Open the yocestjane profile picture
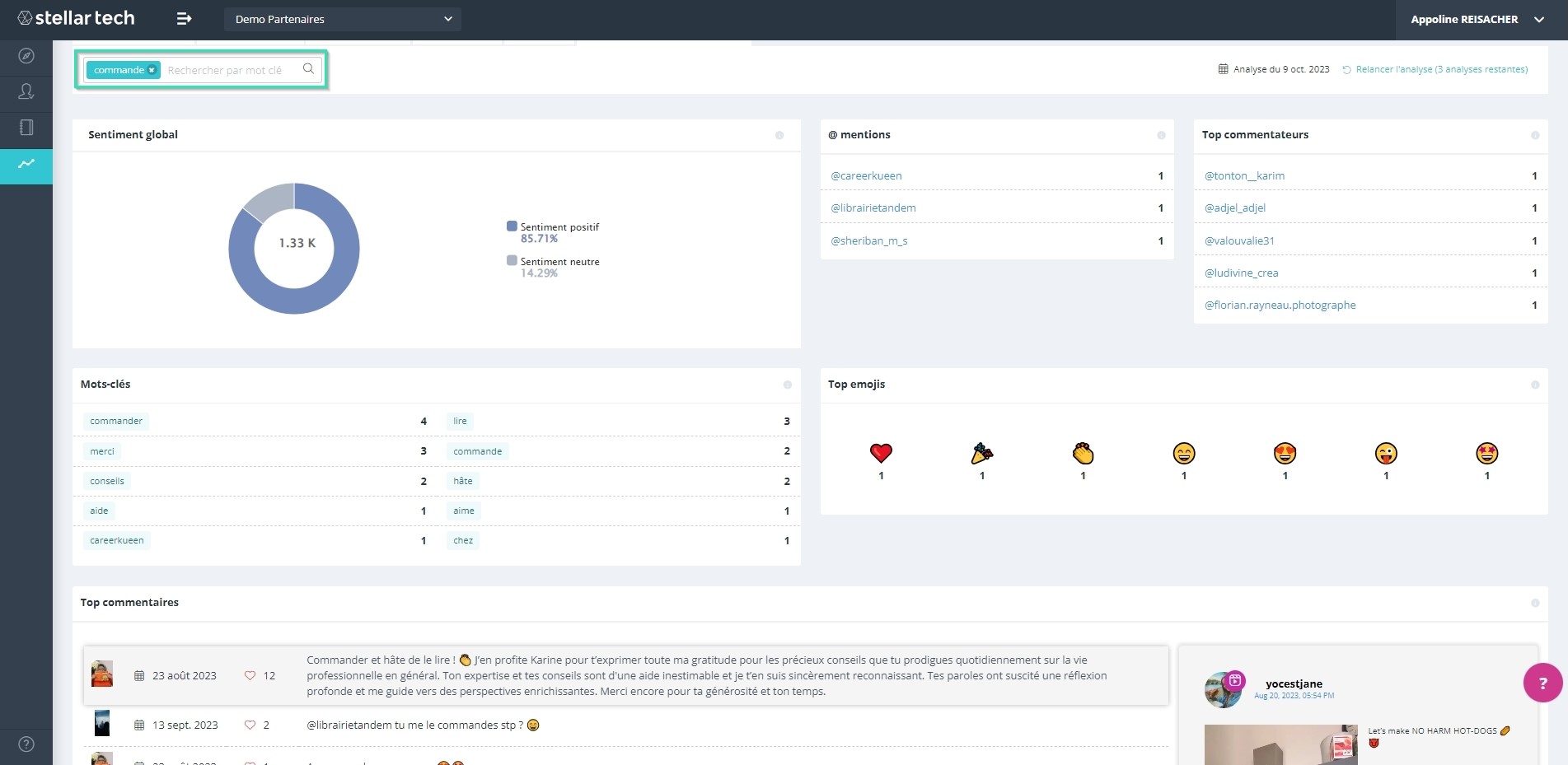Viewport: 1568px width, 765px height. point(1224,689)
